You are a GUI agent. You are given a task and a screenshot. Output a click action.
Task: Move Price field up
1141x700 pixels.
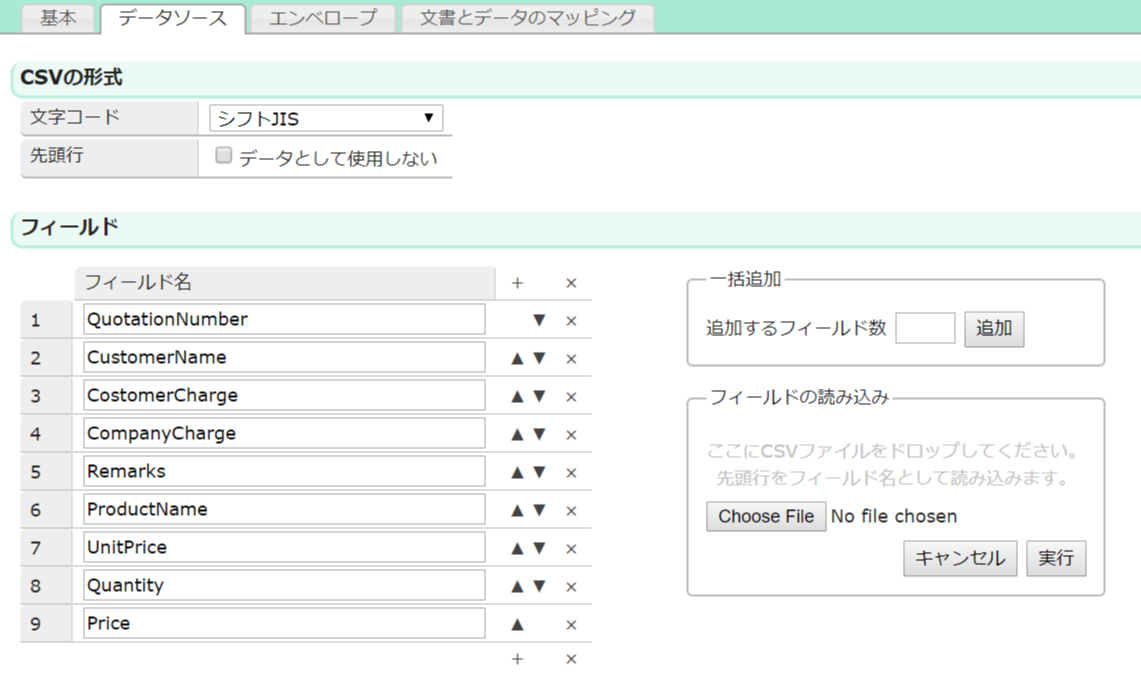(517, 625)
